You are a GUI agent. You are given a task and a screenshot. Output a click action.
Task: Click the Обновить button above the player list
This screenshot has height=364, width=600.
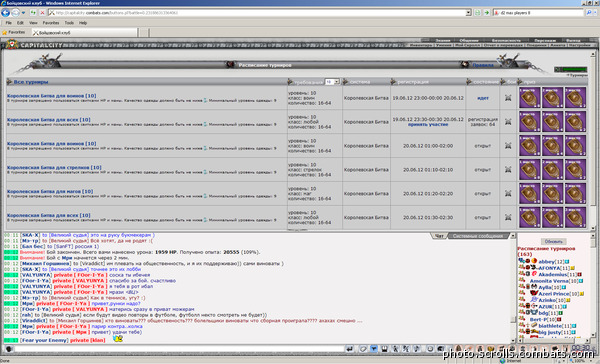point(553,242)
